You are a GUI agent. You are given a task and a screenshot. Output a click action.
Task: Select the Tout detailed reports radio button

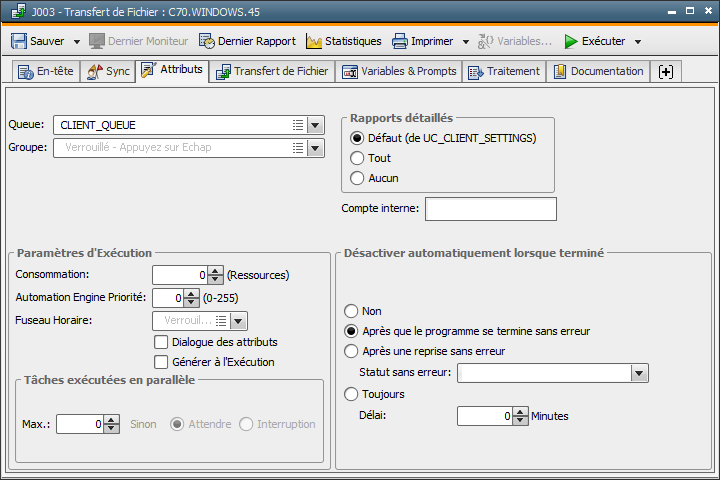[x=357, y=158]
